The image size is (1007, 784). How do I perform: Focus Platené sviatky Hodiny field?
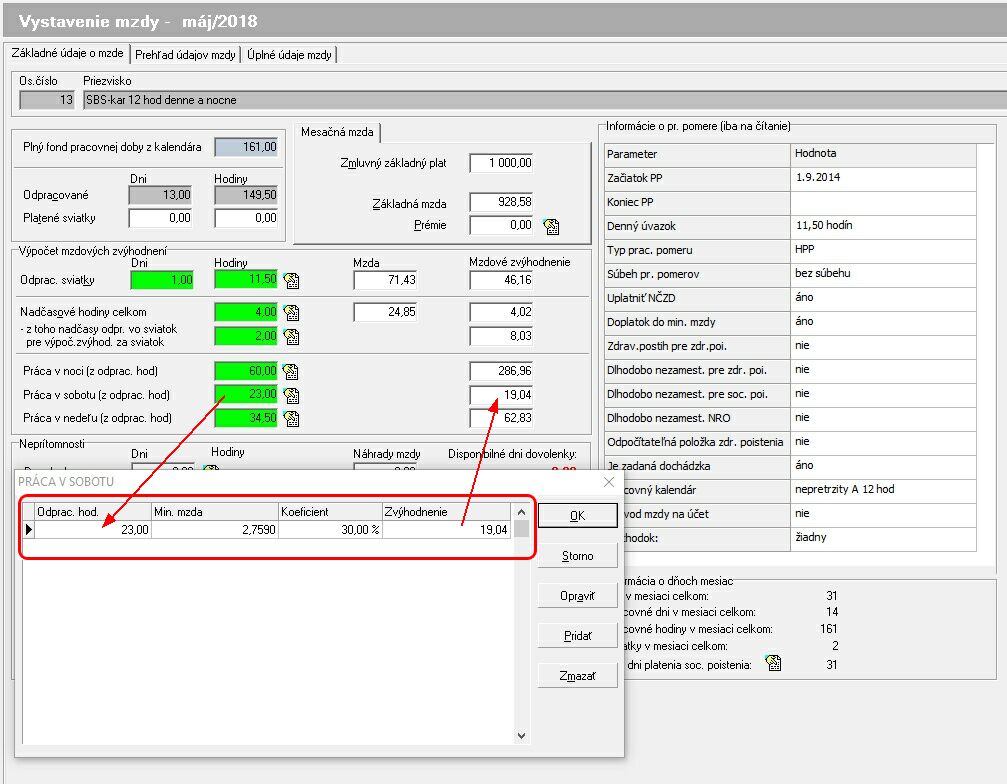click(246, 218)
